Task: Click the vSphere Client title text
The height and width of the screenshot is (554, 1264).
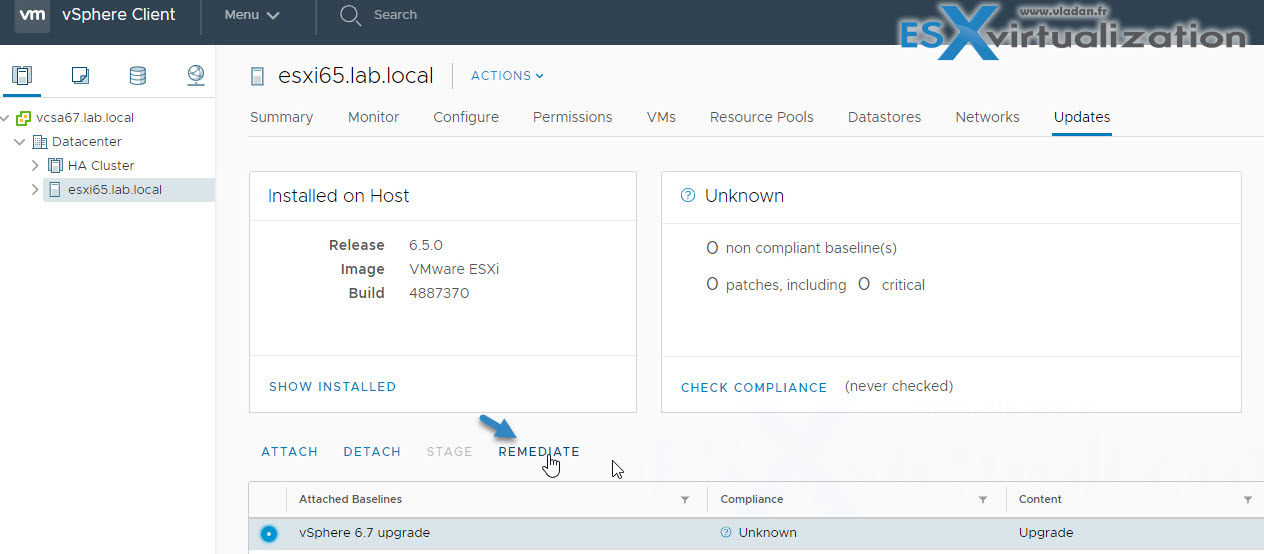Action: tap(119, 15)
